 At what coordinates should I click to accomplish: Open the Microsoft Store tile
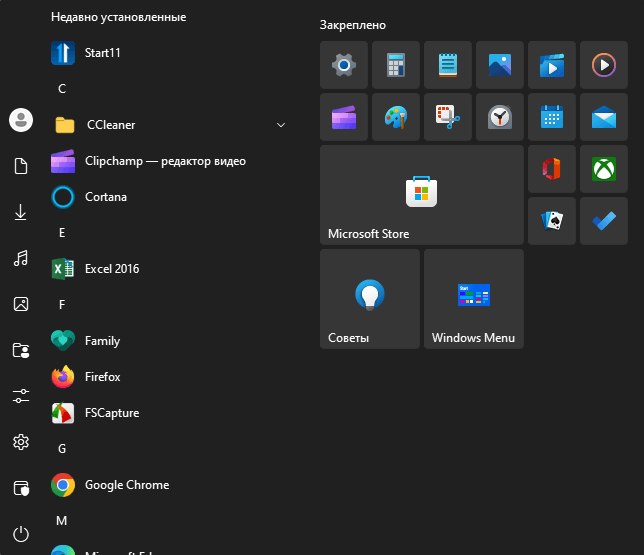422,195
